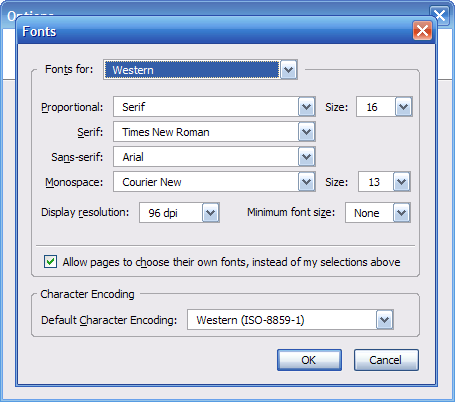
Task: Click the Cancel button
Action: pyautogui.click(x=386, y=360)
